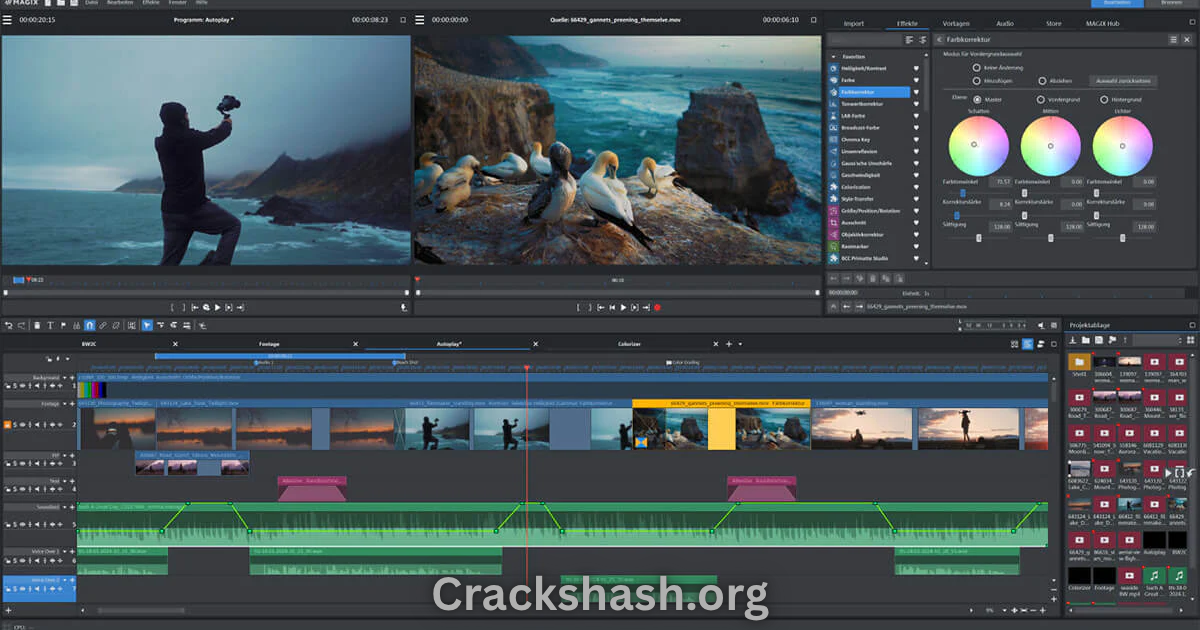The height and width of the screenshot is (630, 1200).
Task: Jump to range start under source monitor
Action: pos(601,308)
